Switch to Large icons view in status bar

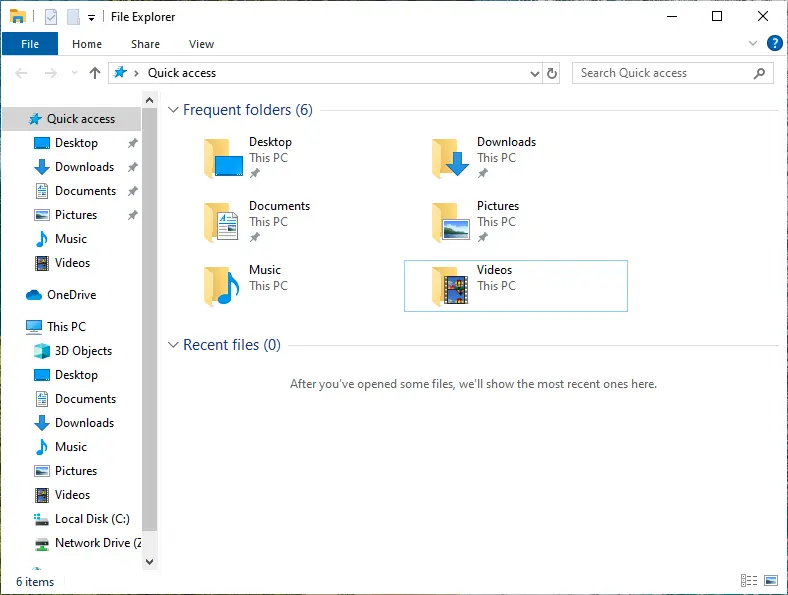771,581
